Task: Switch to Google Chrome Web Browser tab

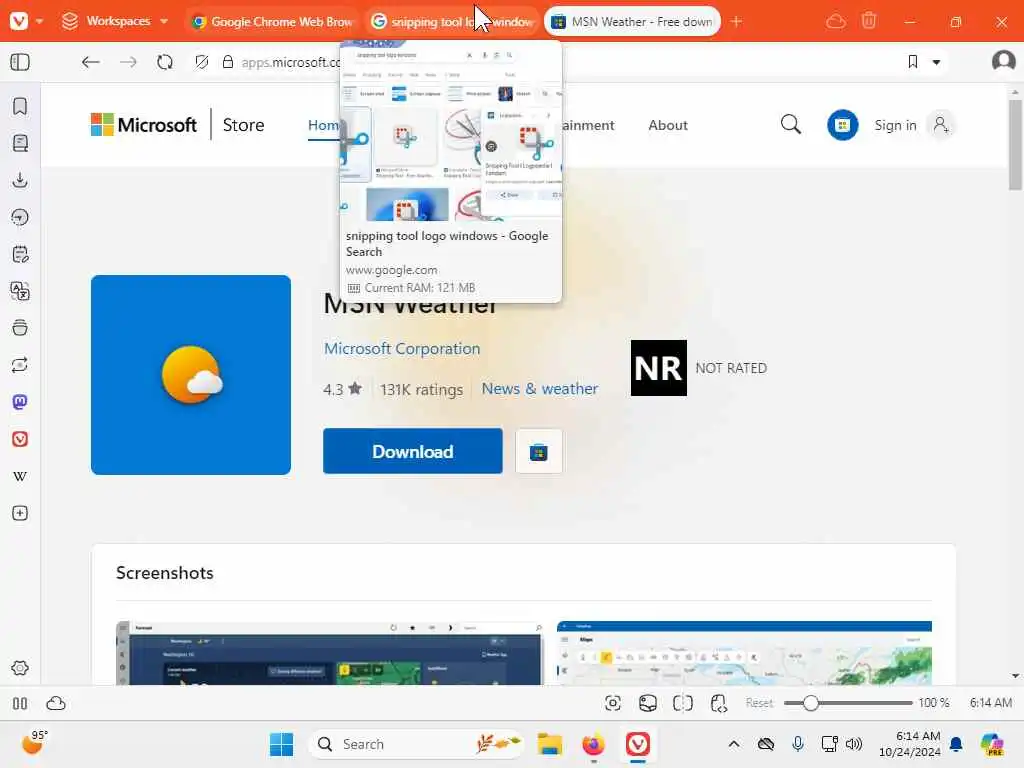Action: [x=272, y=22]
